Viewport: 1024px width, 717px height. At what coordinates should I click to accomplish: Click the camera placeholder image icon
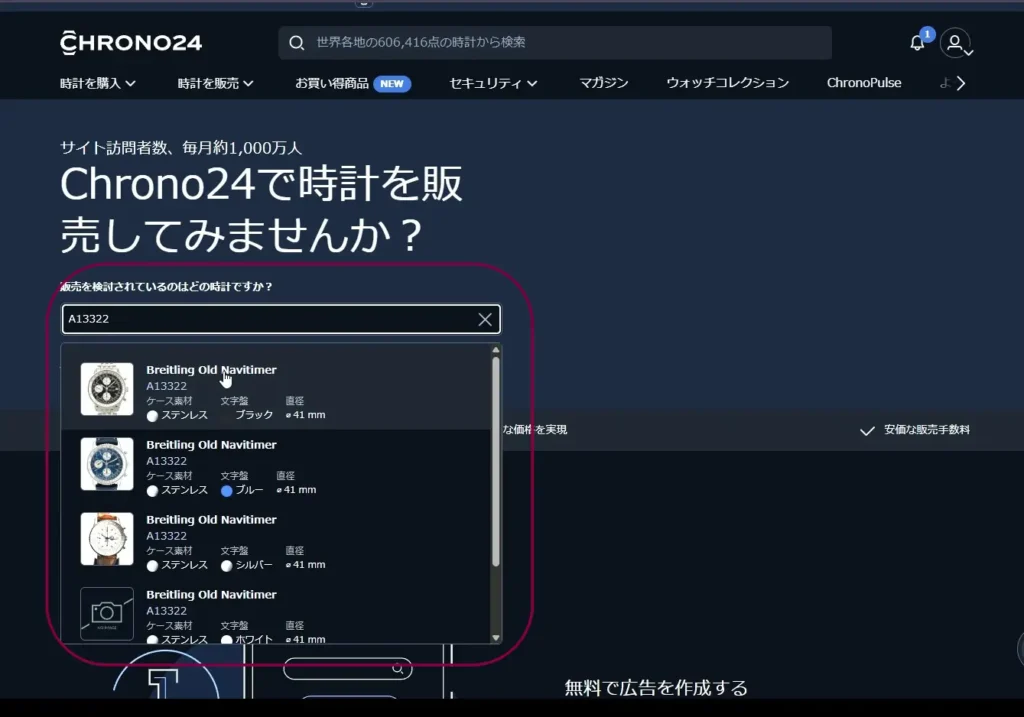click(x=107, y=613)
